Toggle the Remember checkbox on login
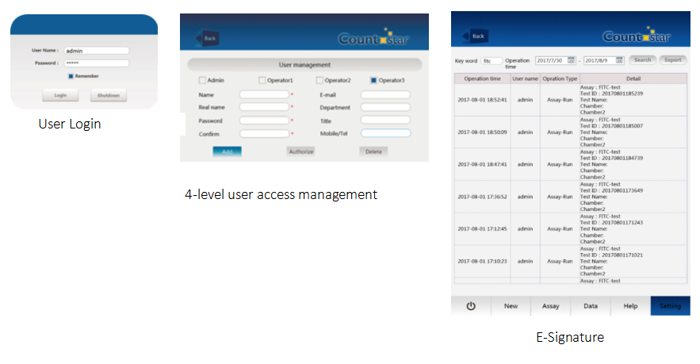 coord(70,76)
